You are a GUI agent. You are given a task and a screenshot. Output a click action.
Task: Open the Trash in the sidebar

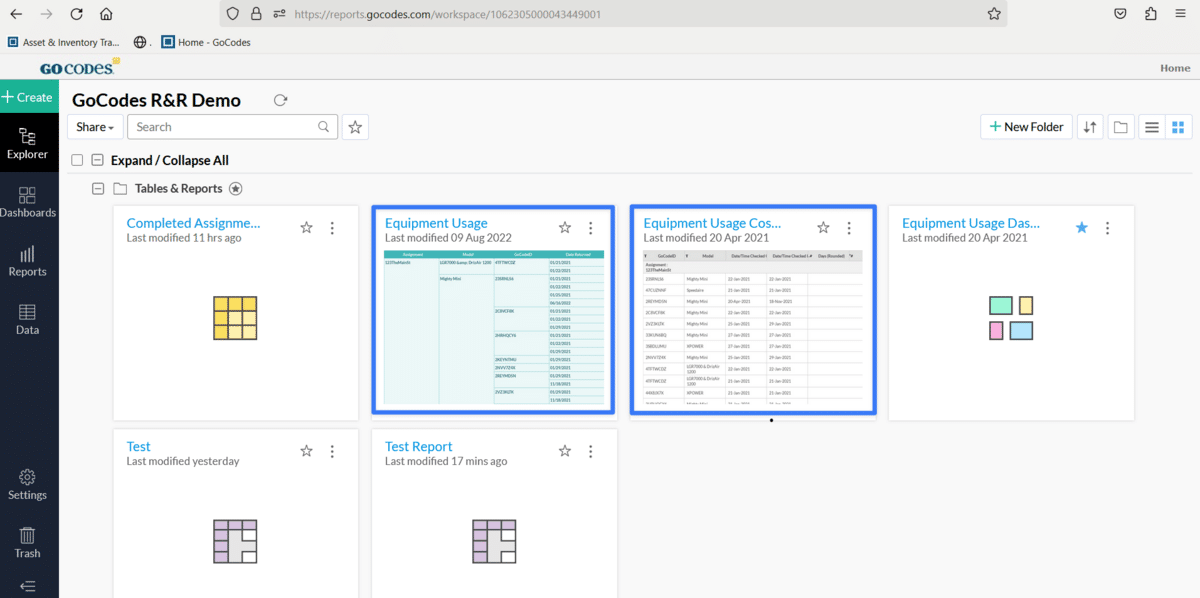click(28, 543)
